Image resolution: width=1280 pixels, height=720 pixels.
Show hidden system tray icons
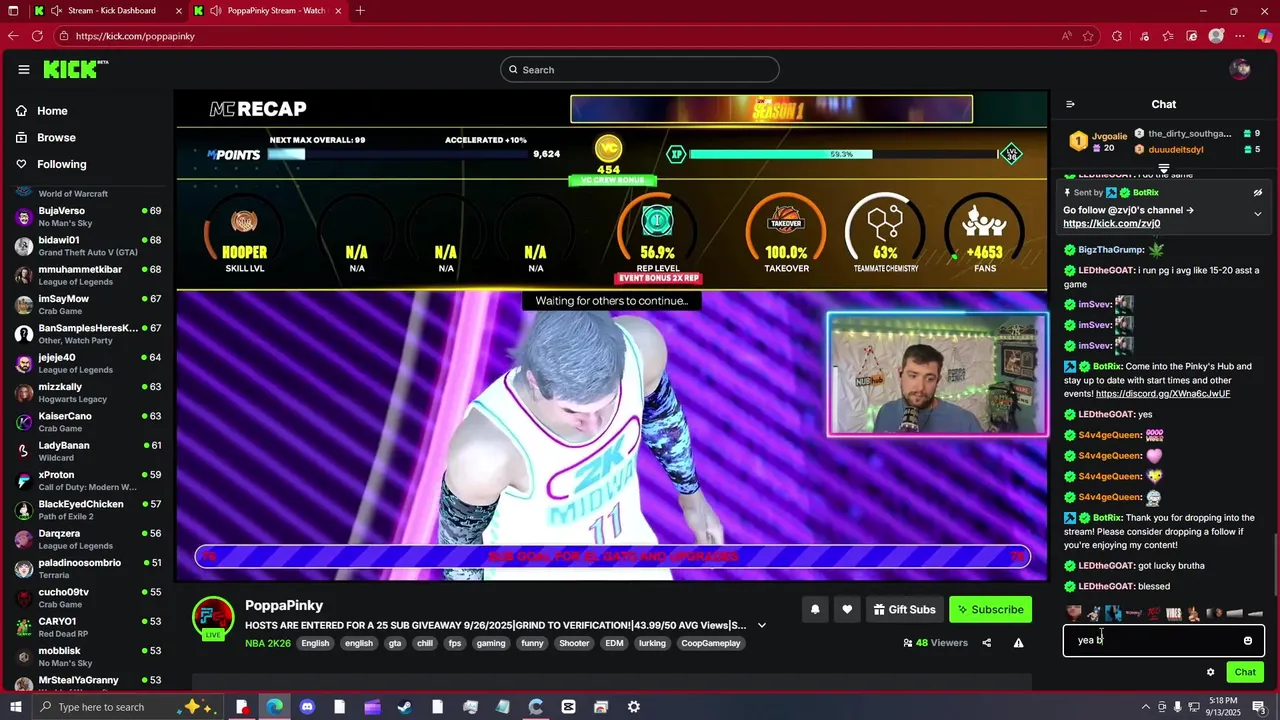(1145, 707)
